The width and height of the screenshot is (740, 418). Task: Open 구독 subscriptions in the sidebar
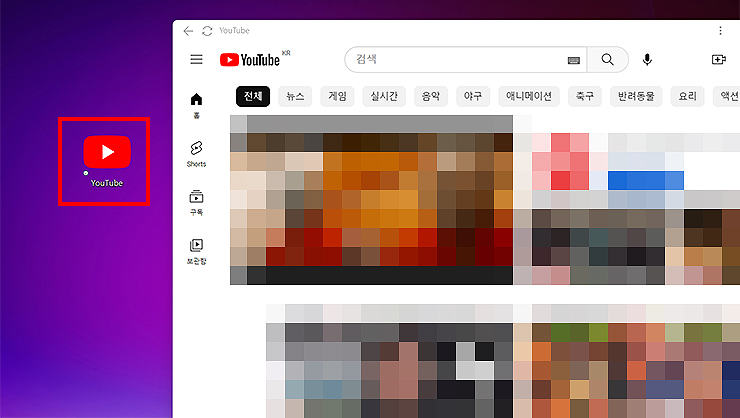[x=196, y=202]
